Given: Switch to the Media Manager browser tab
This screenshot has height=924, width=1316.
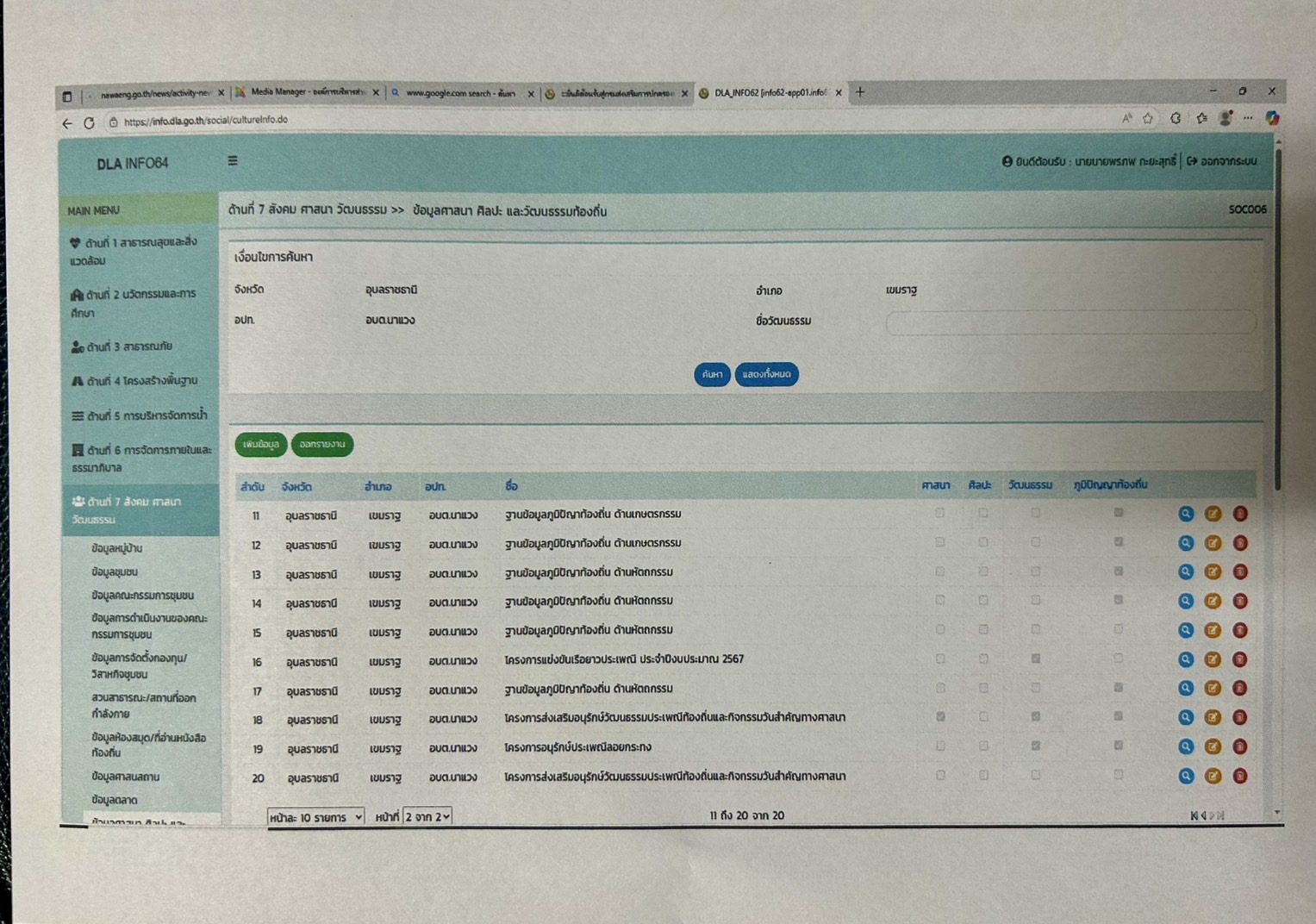Looking at the screenshot, I should pyautogui.click(x=308, y=92).
